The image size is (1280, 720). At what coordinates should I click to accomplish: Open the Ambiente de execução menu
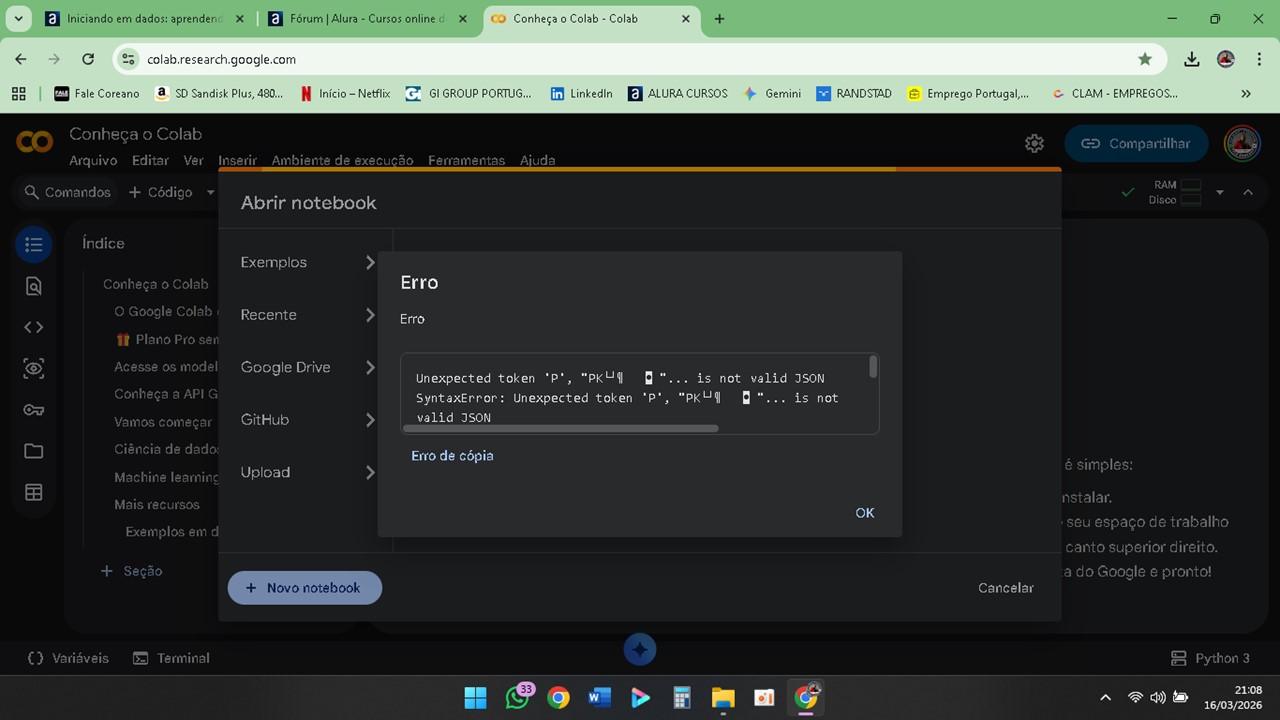click(x=342, y=160)
